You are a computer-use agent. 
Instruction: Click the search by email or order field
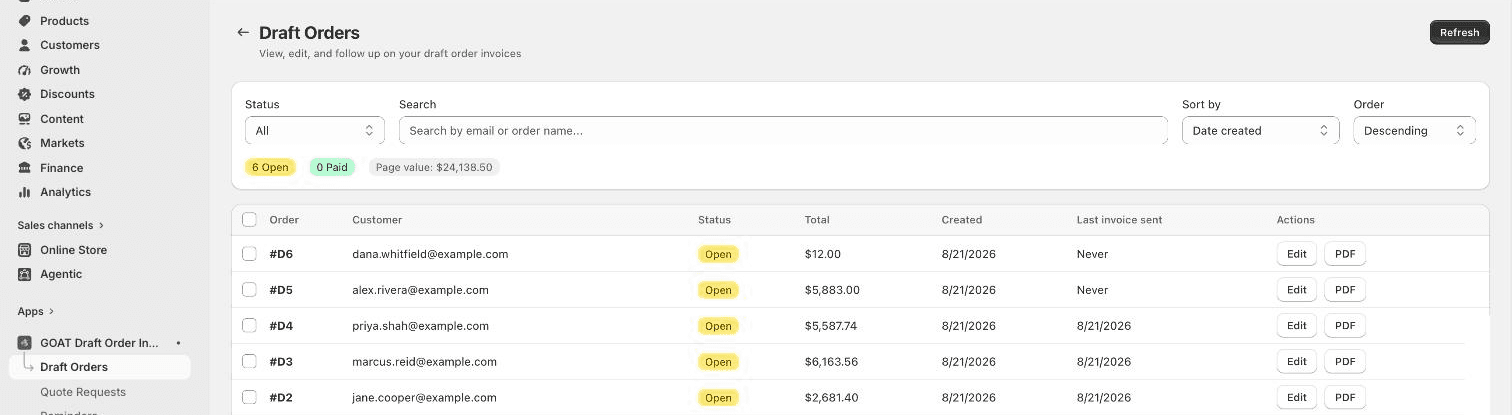click(783, 131)
